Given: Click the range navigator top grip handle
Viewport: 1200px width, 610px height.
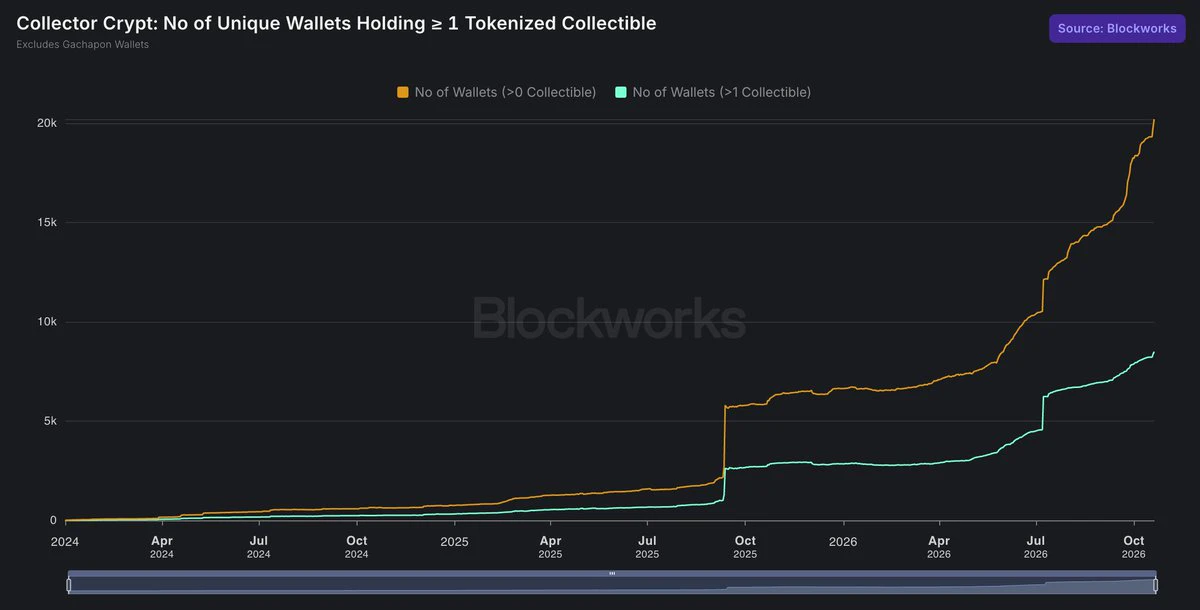Looking at the screenshot, I should [612, 573].
